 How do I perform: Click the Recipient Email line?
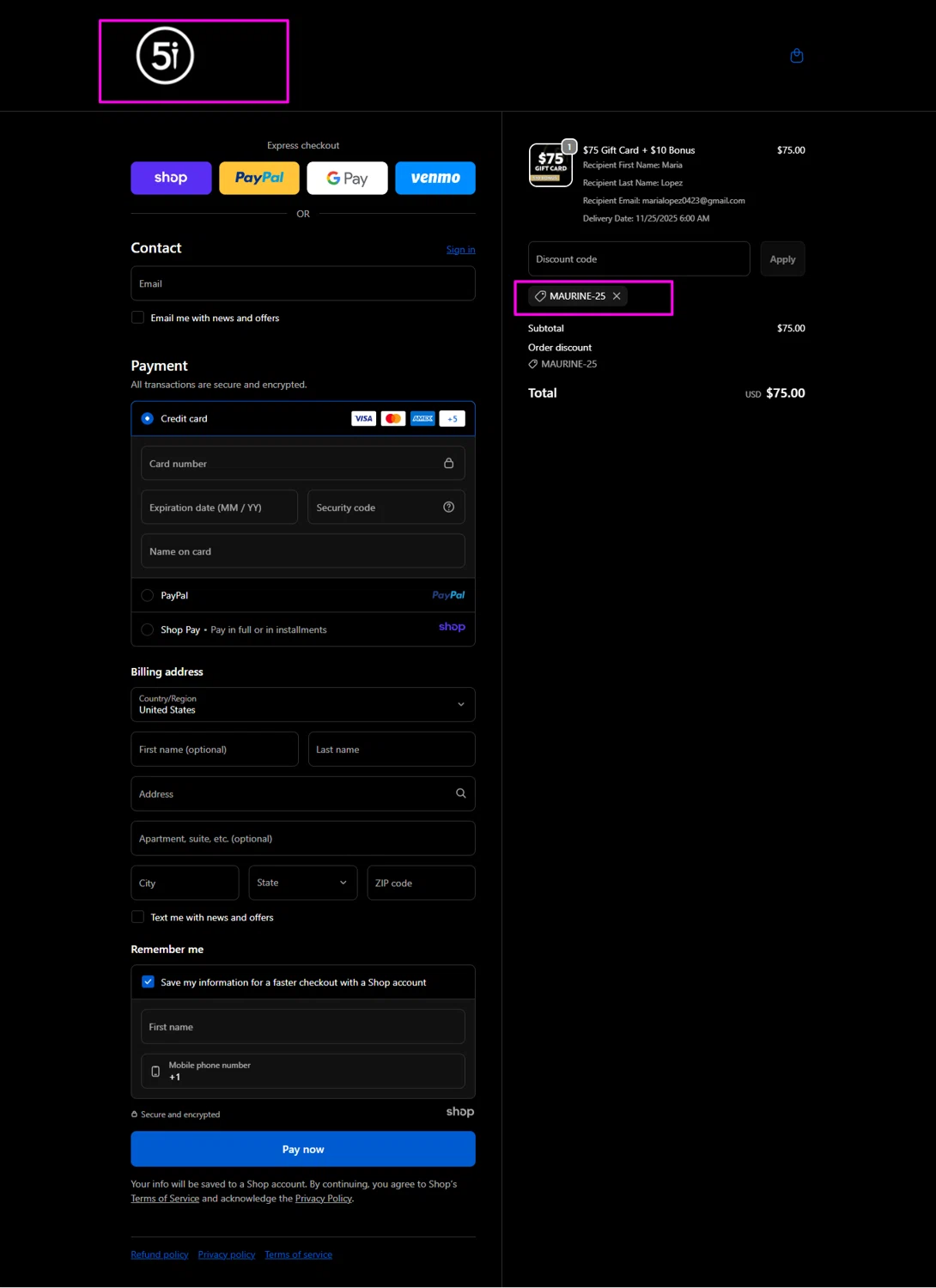pos(664,201)
